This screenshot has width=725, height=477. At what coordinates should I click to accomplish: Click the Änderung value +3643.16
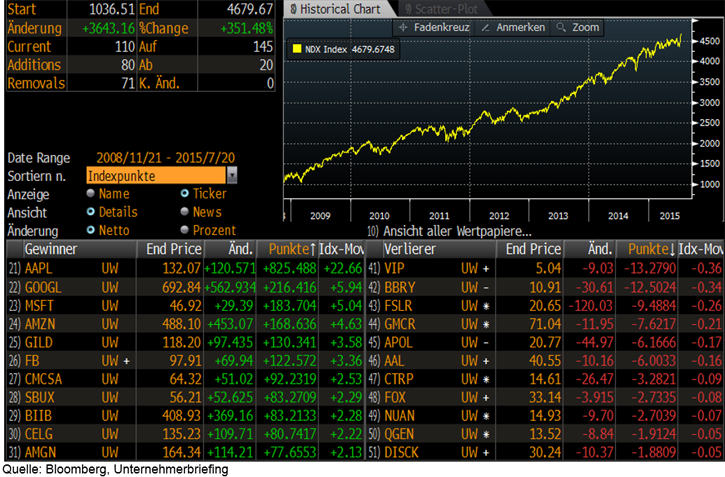coord(108,28)
